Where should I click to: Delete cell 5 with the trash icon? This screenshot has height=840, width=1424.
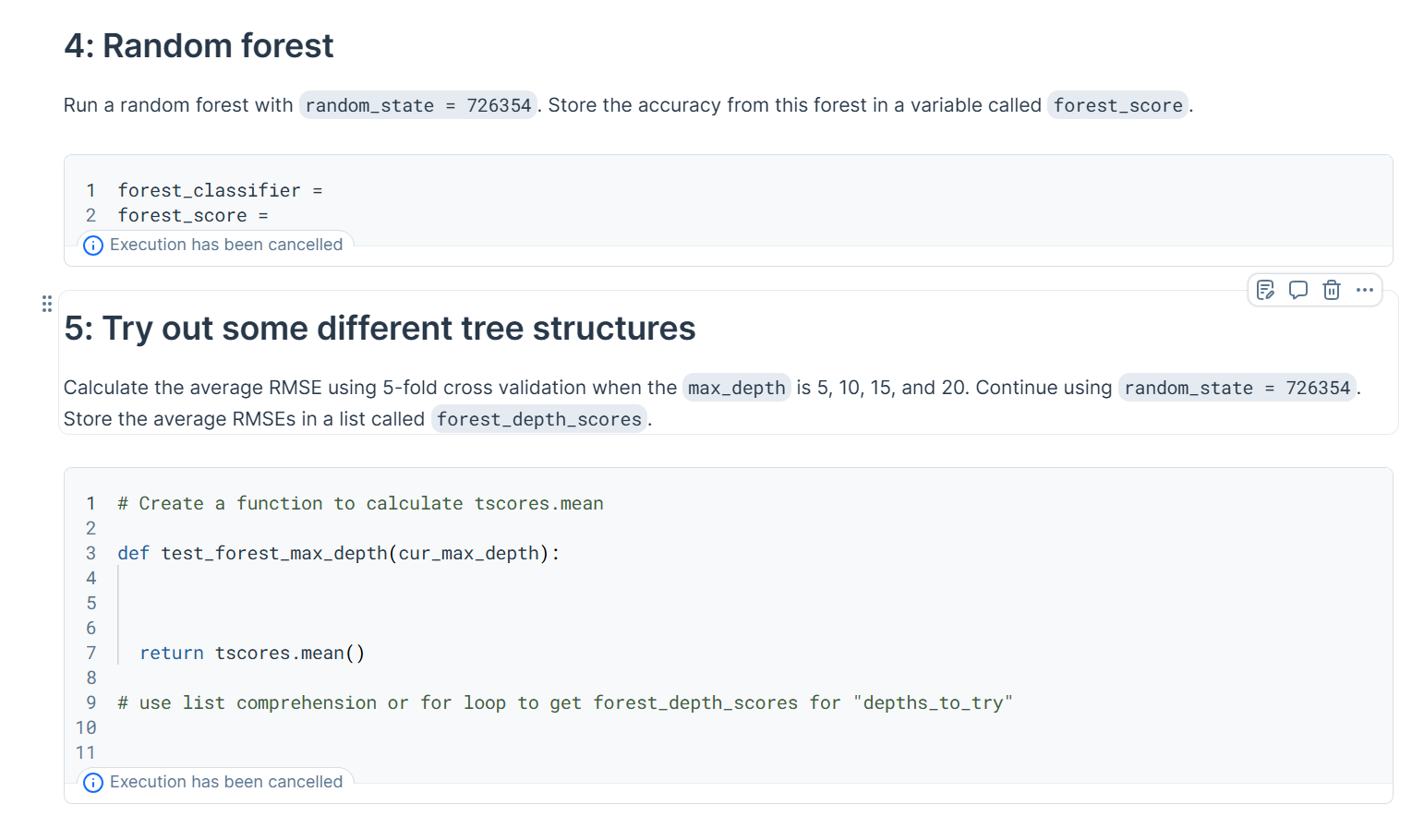click(1332, 290)
